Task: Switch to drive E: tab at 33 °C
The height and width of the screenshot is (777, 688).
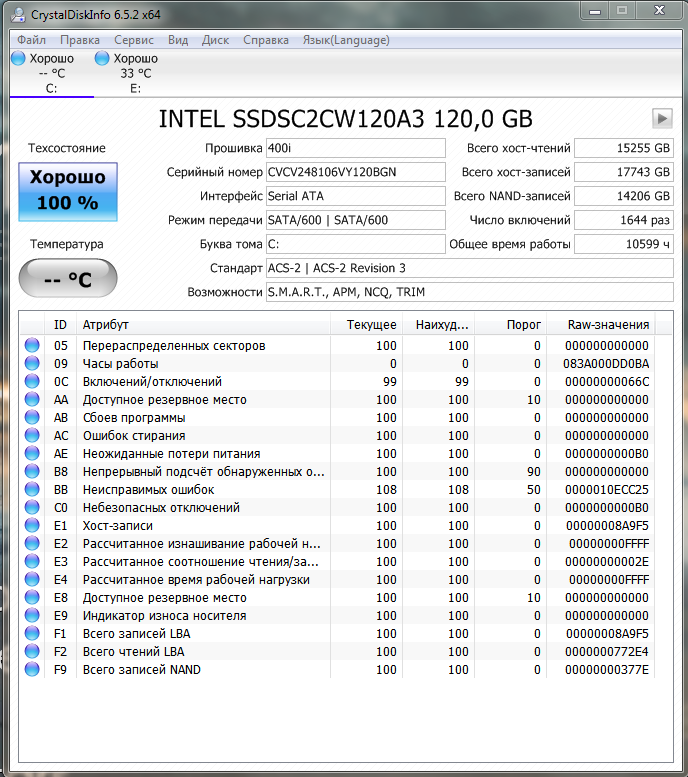Action: tap(135, 73)
